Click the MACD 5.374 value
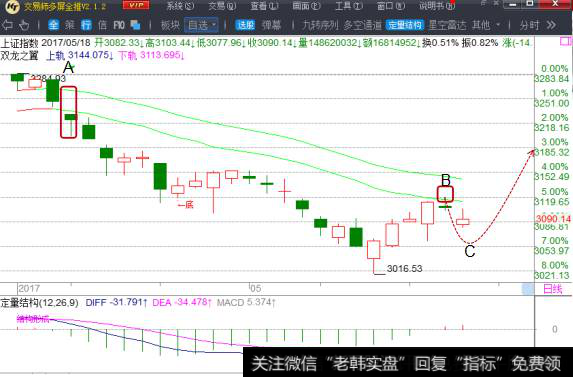 (x=246, y=302)
